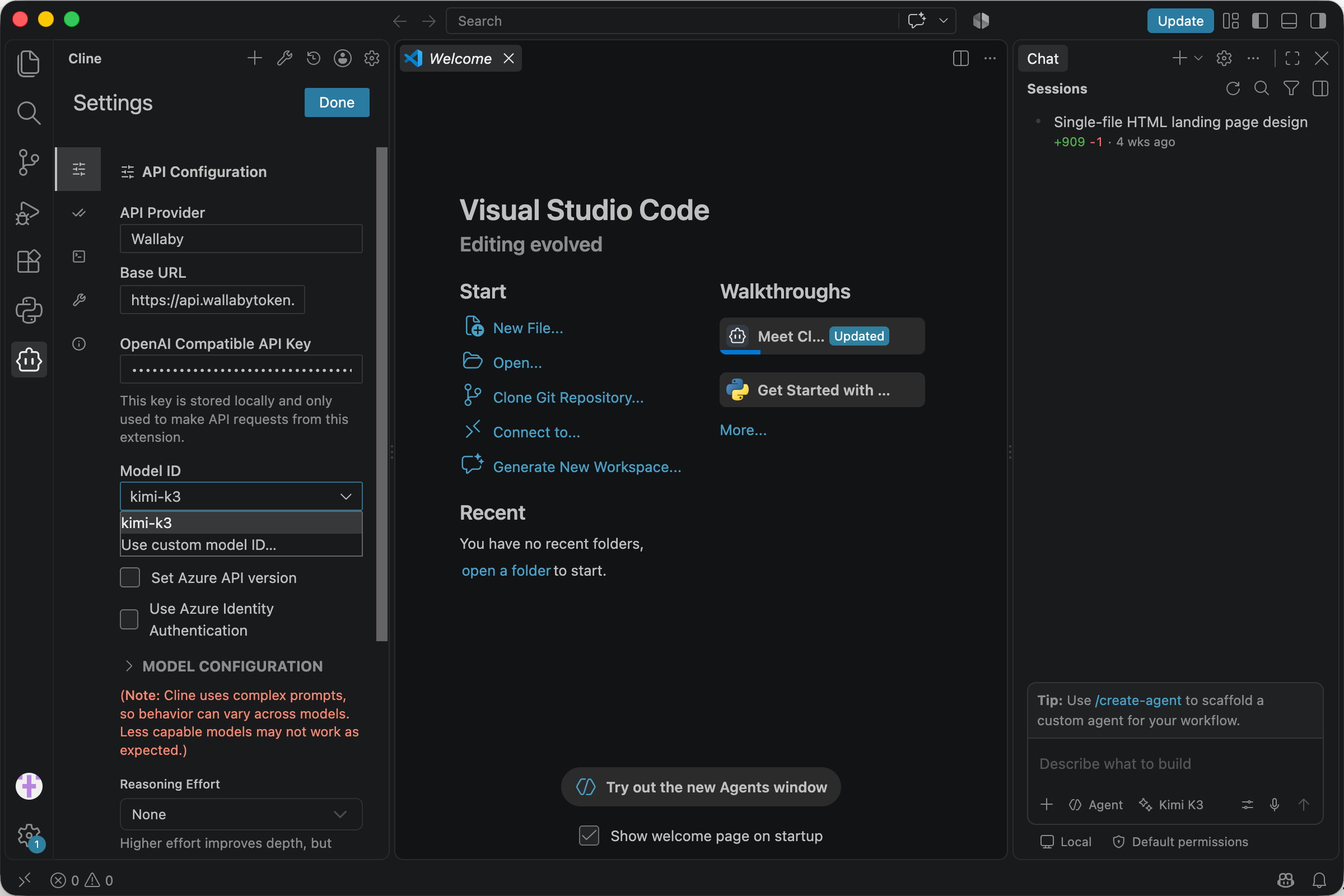Open Source Control in activity bar
This screenshot has height=896, width=1344.
pos(29,162)
